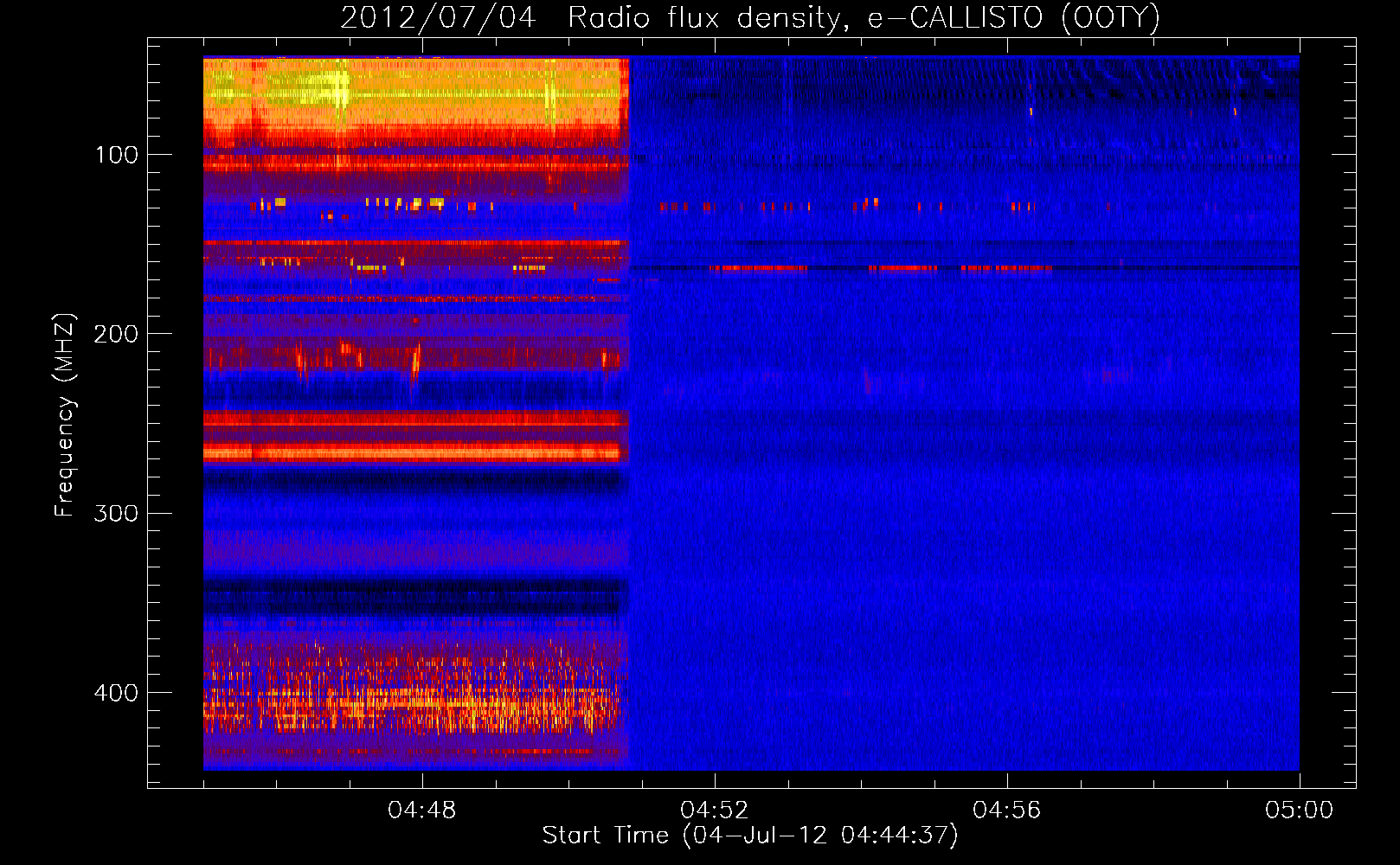Click the plot title date 2012/07/04
The height and width of the screenshot is (865, 1400).
pos(438,18)
